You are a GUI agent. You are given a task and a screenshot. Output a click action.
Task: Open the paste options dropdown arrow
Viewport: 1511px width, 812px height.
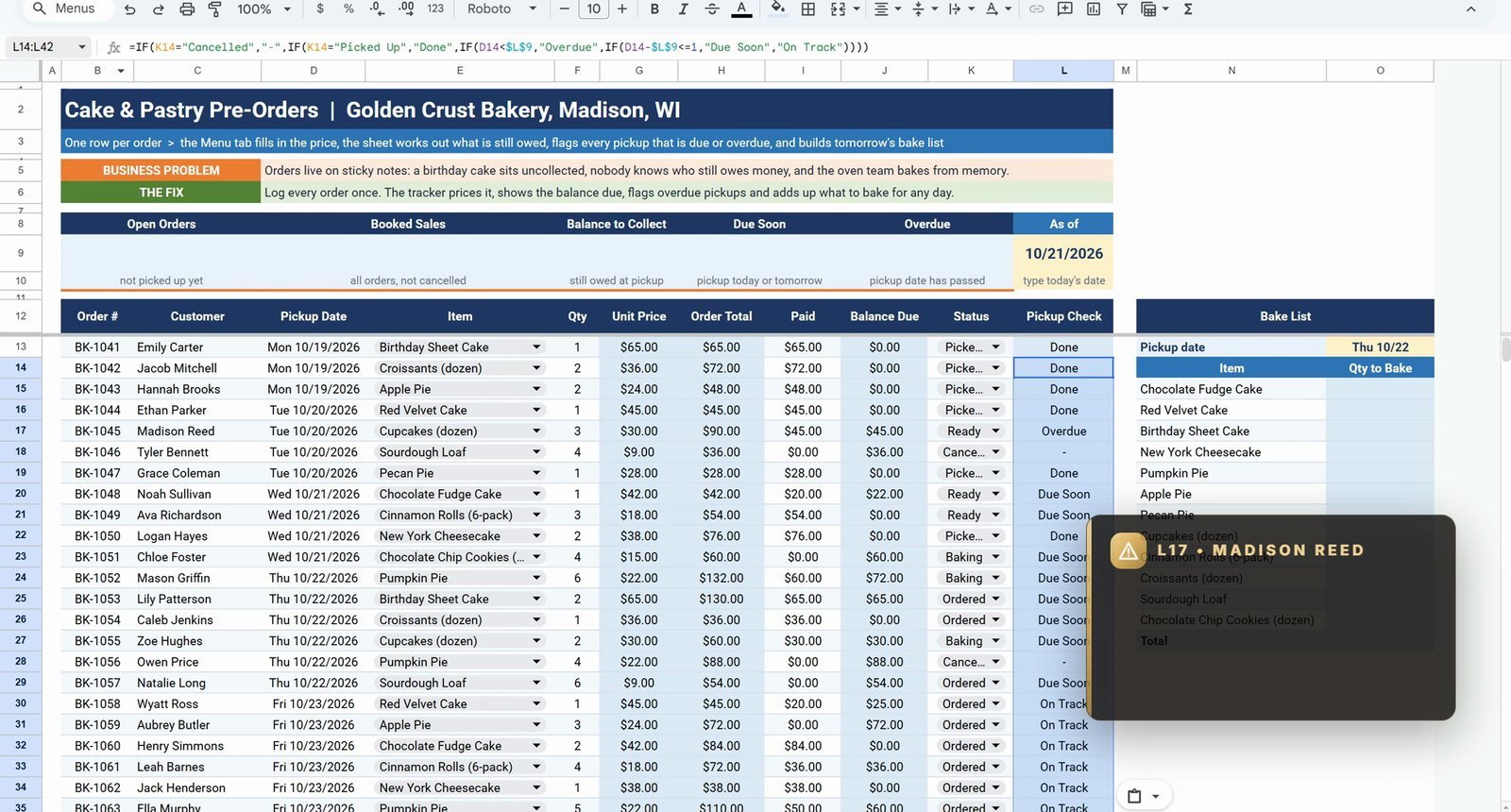pyautogui.click(x=1155, y=796)
